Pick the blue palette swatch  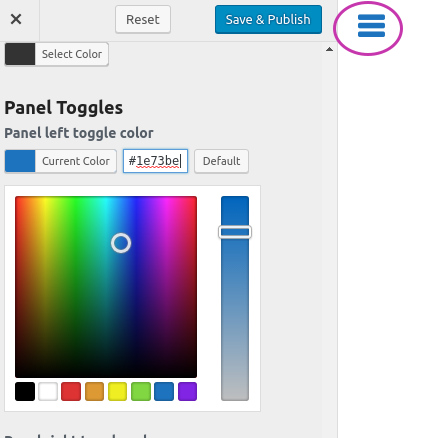click(x=164, y=391)
